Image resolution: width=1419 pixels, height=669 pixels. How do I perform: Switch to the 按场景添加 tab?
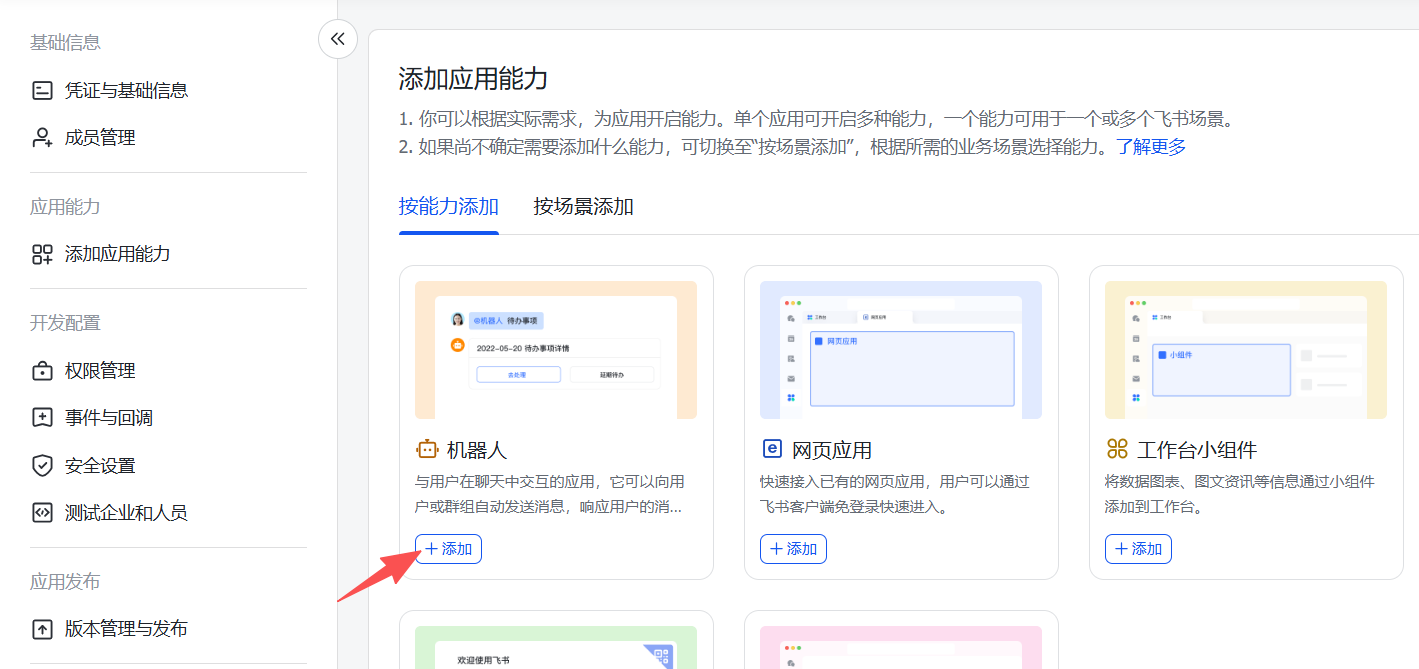584,207
